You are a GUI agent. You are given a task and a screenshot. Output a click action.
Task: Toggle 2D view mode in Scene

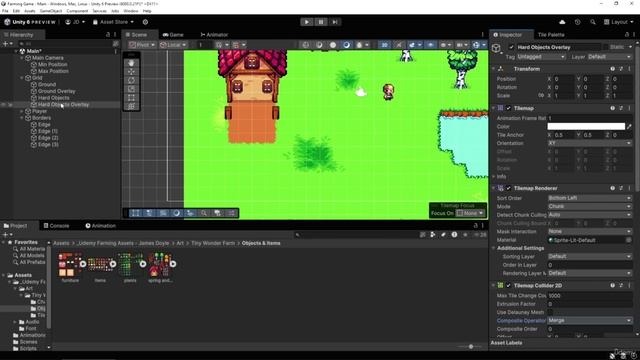tap(384, 45)
